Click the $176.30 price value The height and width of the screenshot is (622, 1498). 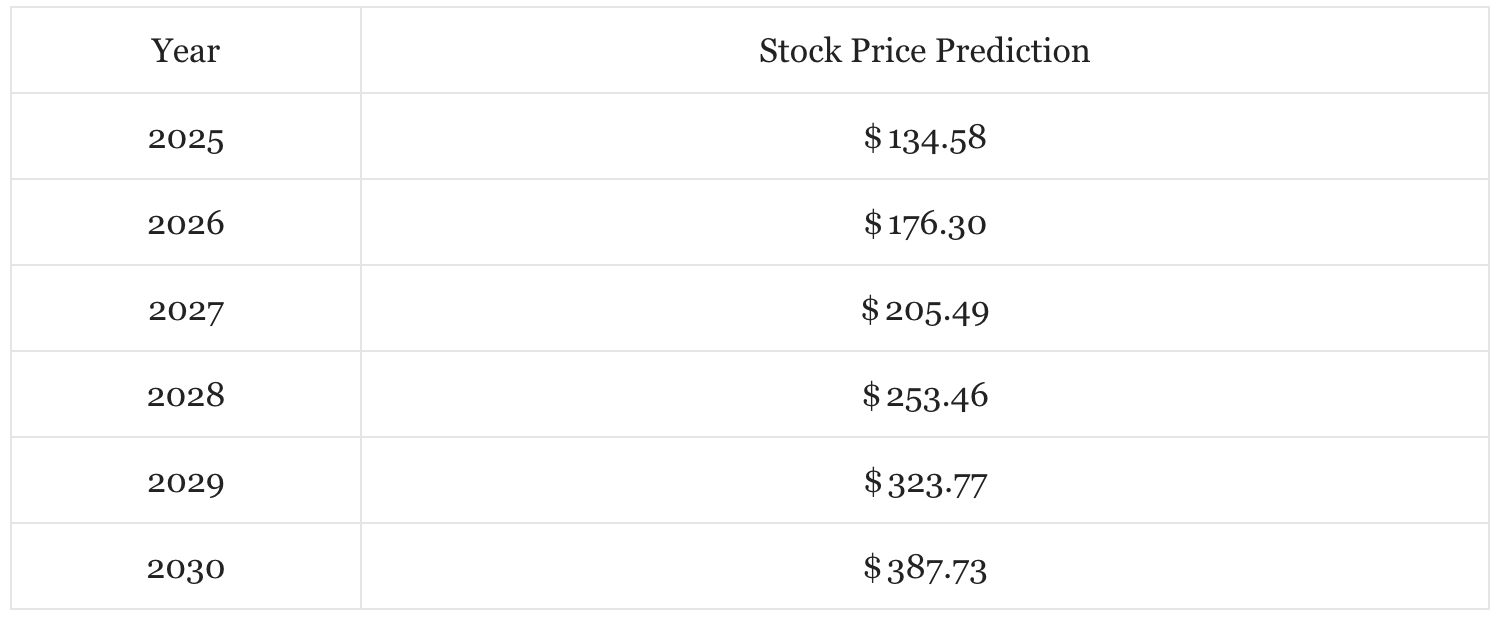[x=925, y=224]
